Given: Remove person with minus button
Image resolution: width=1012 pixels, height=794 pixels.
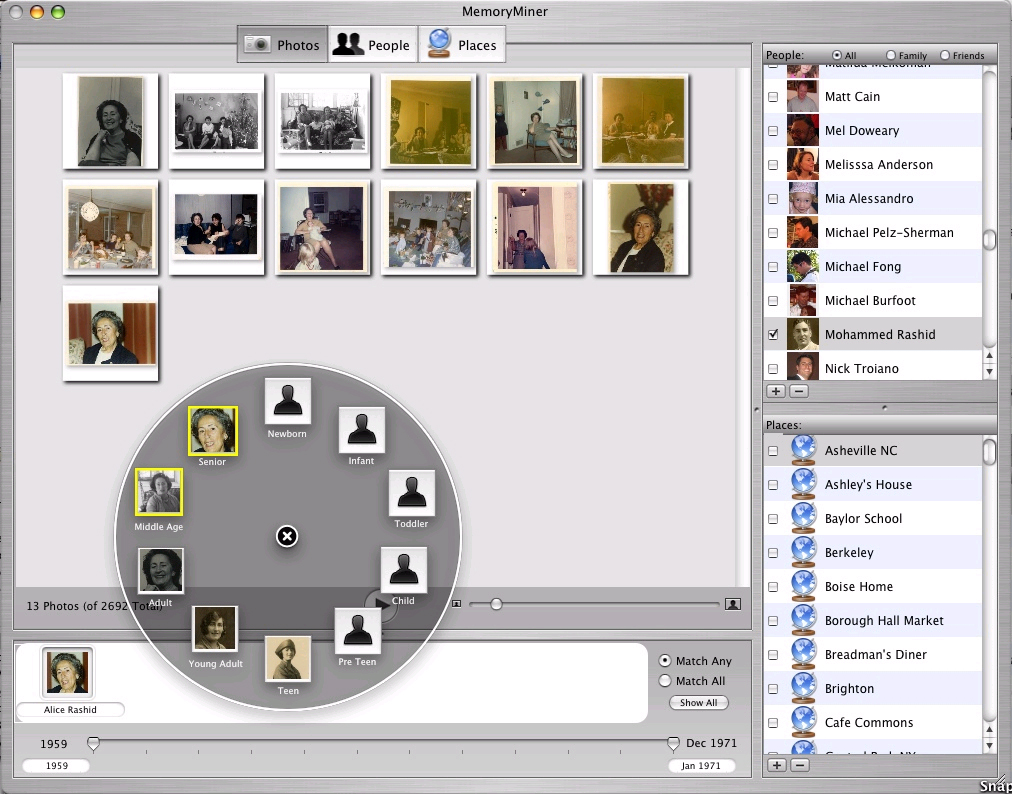Looking at the screenshot, I should click(799, 391).
